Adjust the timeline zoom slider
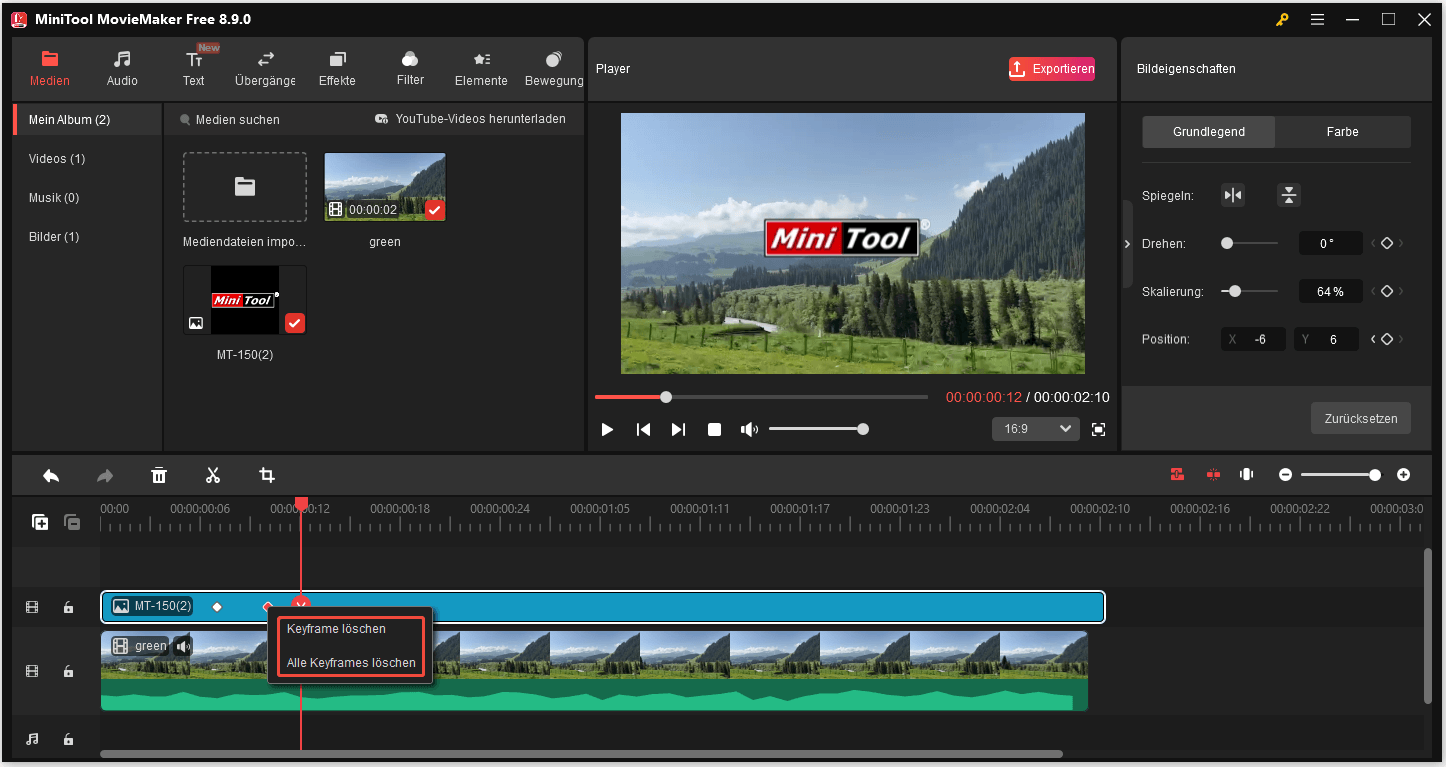The image size is (1446, 767). pos(1341,475)
